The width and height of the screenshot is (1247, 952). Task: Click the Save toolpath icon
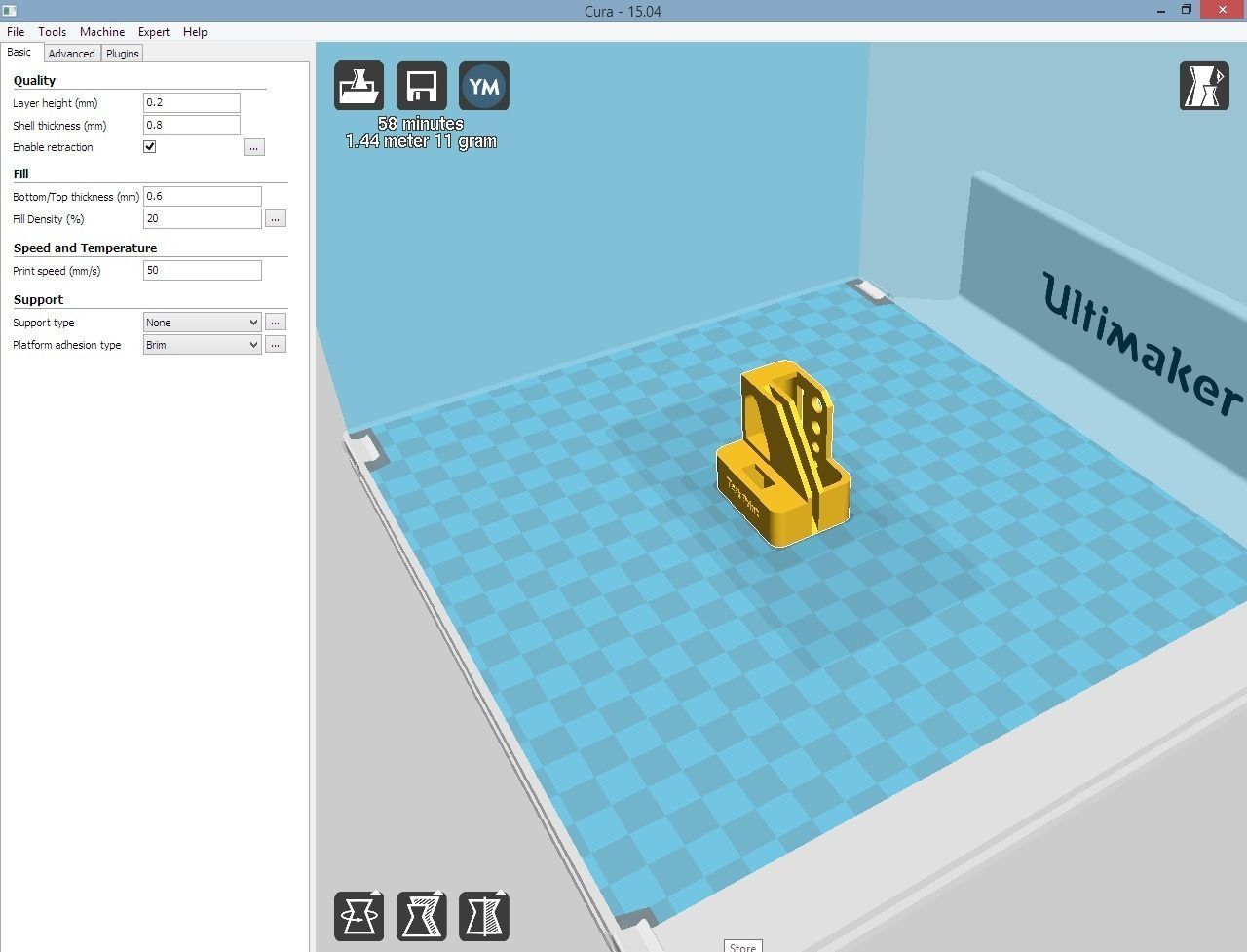coord(421,86)
